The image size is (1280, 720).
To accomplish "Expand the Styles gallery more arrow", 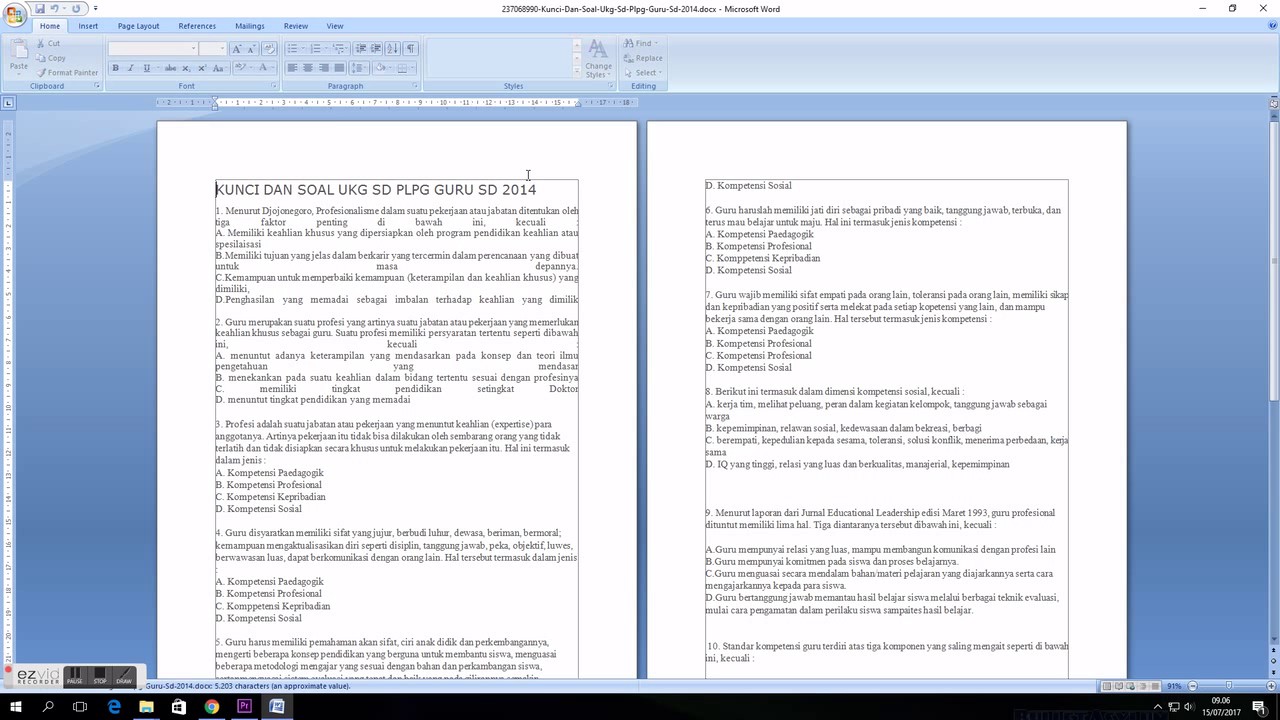I will 576,73.
